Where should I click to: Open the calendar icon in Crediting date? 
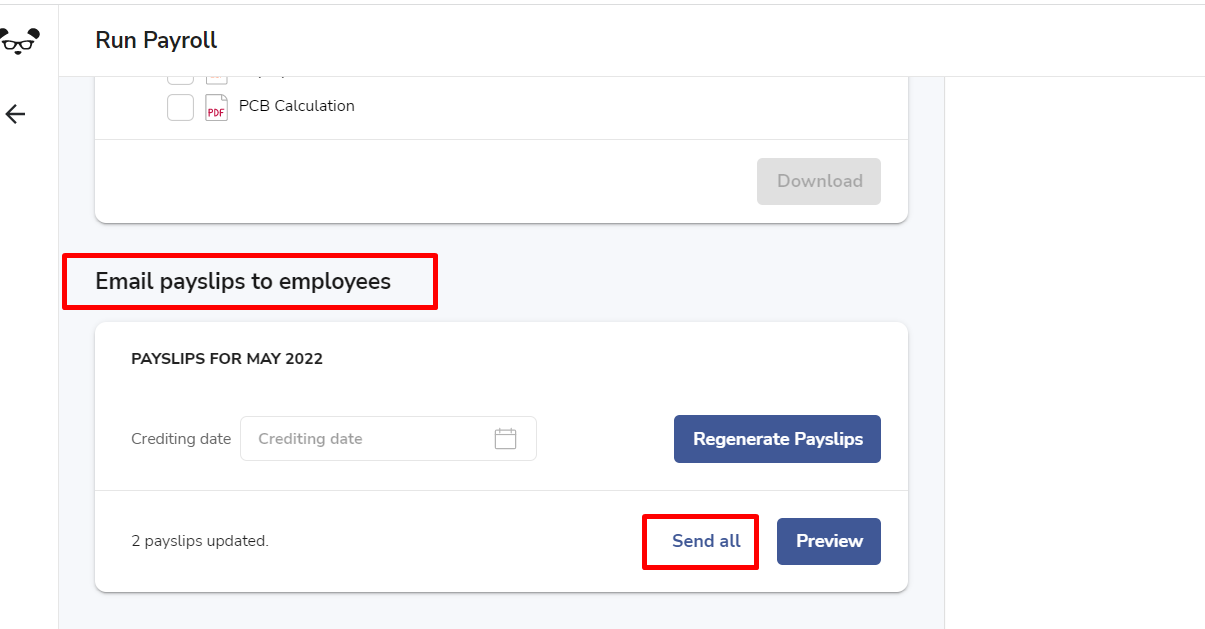point(506,438)
